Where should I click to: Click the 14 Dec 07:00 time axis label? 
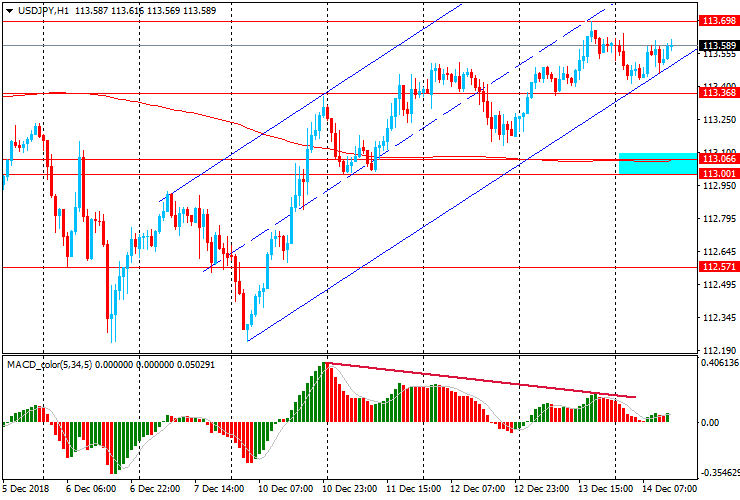click(x=670, y=488)
